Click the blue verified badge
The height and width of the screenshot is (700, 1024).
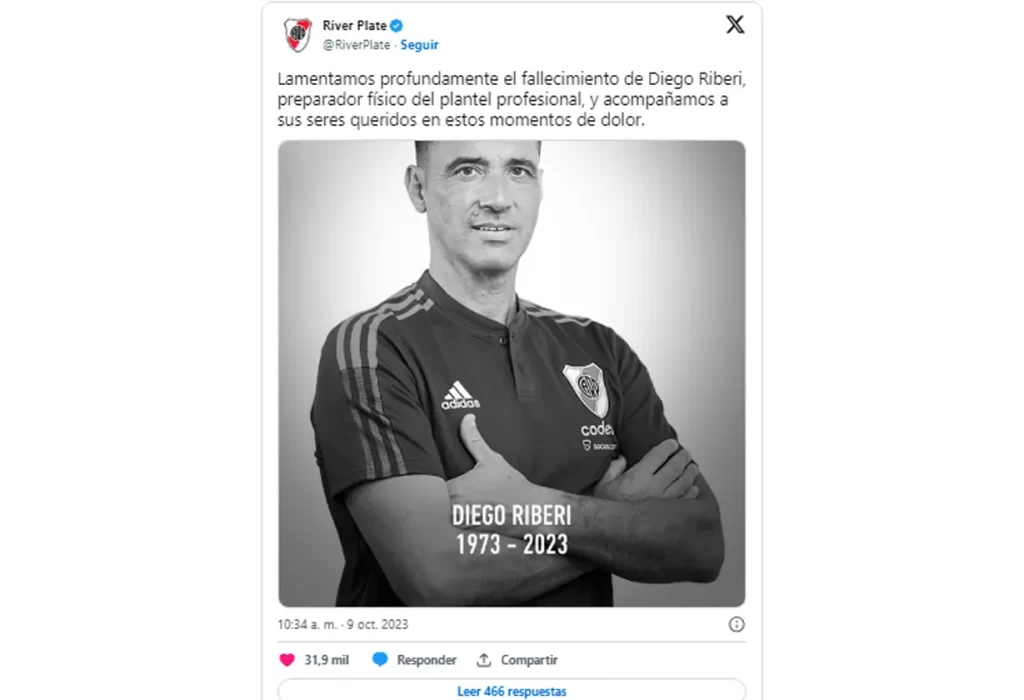396,26
